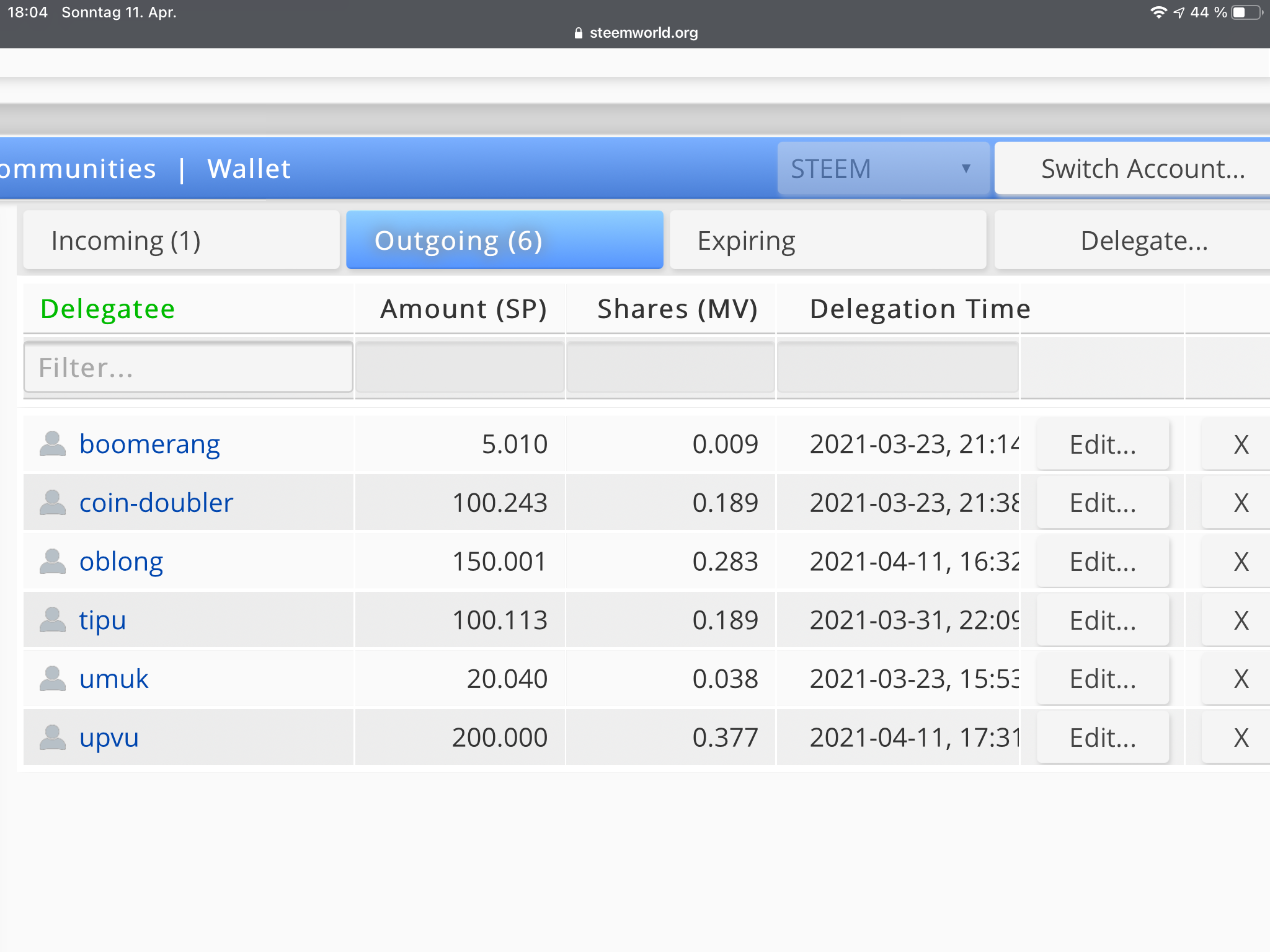Click the profile icon next to upvu
Viewport: 1270px width, 952px height.
point(53,738)
